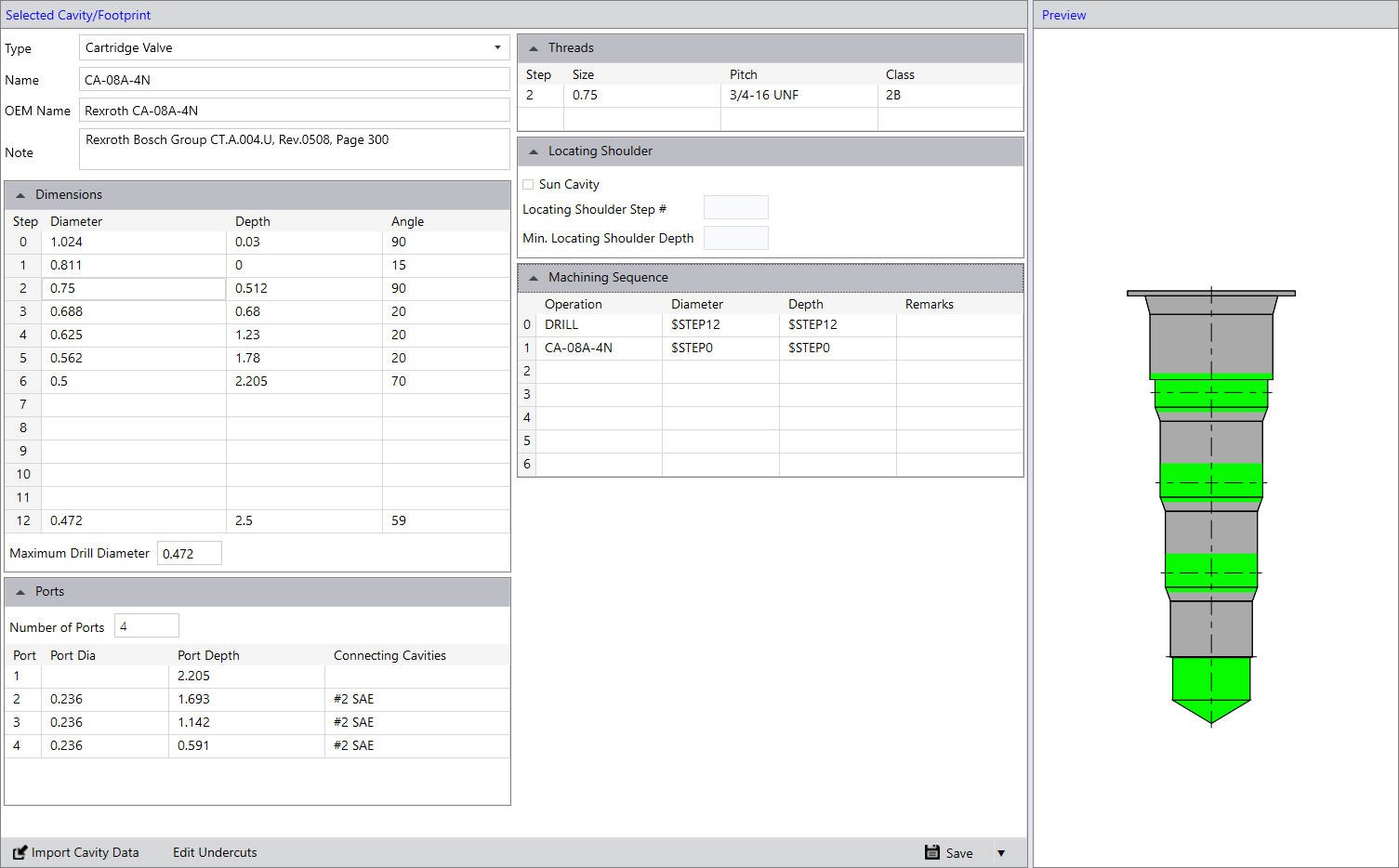Open the Save options dropdown arrow

coord(1001,853)
